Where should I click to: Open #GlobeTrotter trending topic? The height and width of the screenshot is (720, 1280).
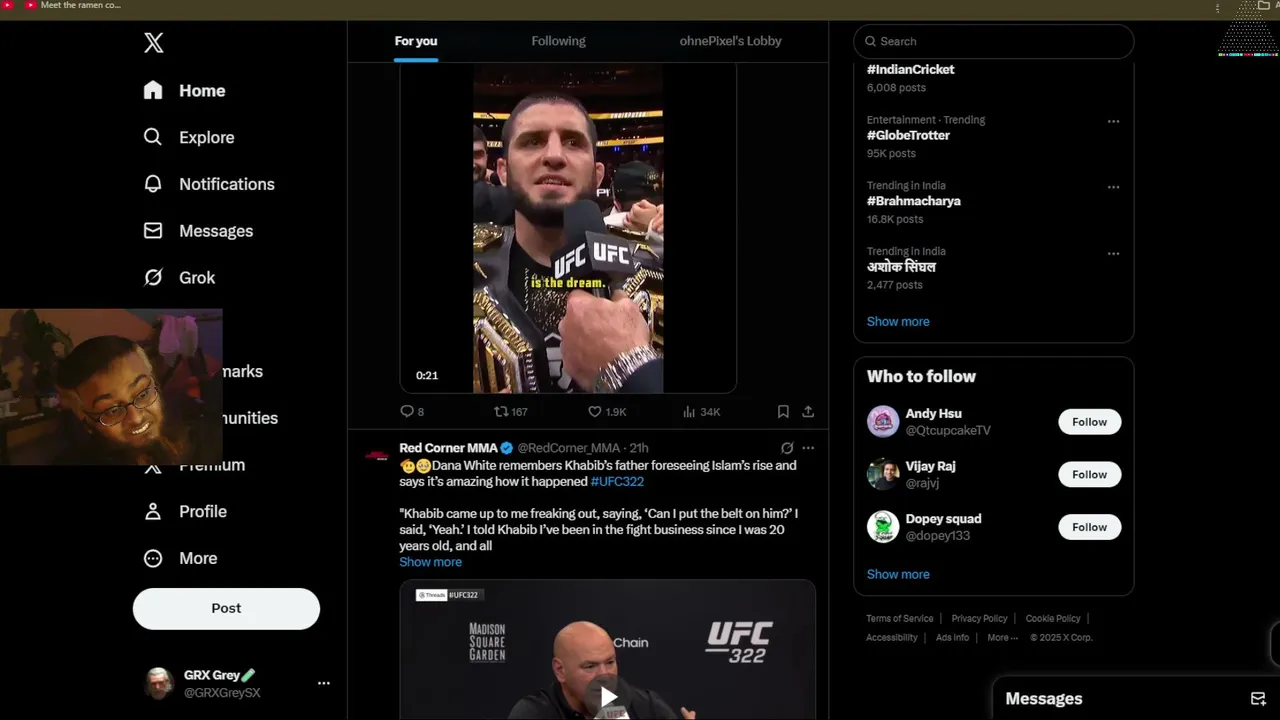(x=908, y=136)
